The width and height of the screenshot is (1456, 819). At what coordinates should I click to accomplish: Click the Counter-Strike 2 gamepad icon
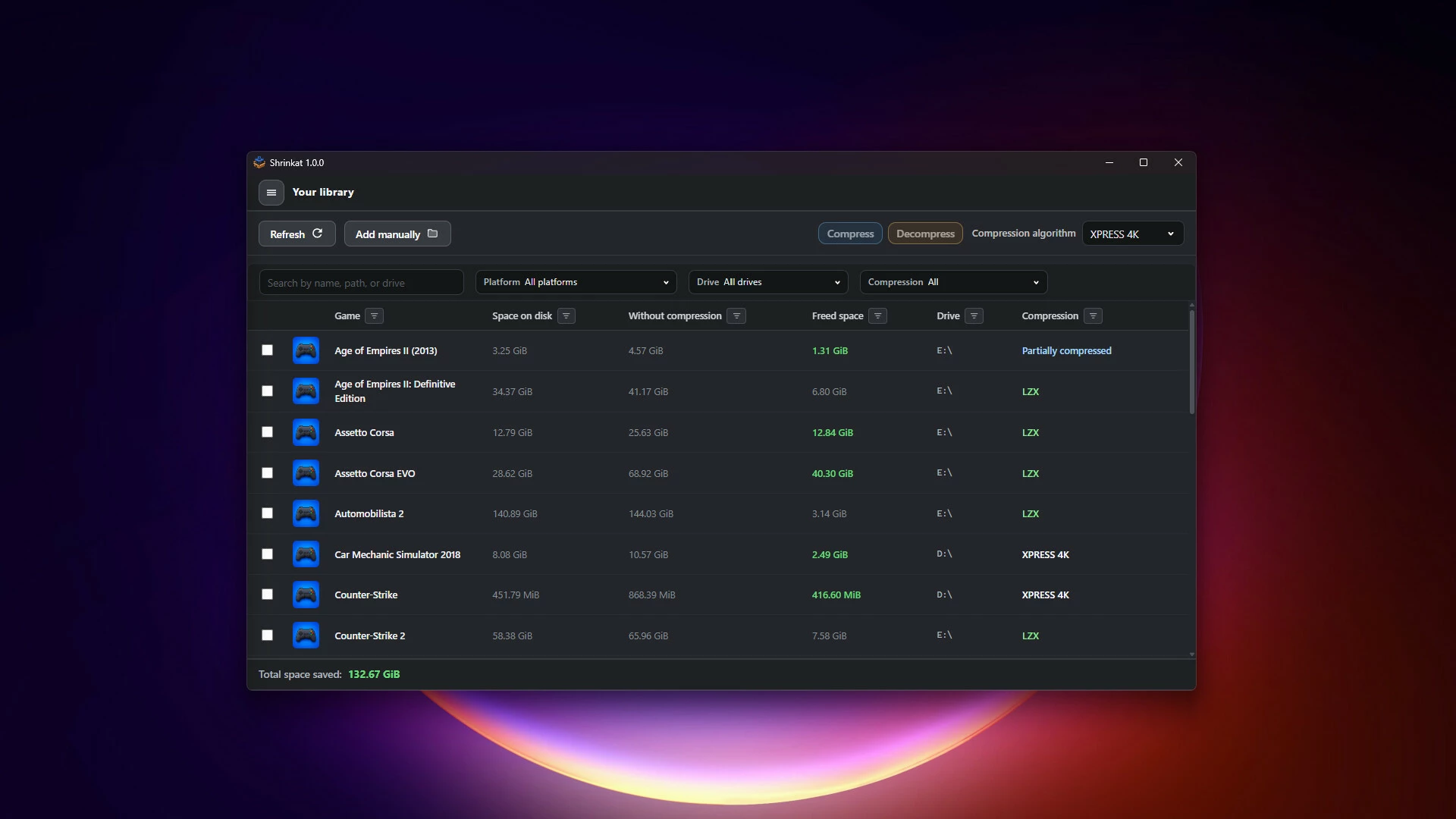click(x=306, y=635)
